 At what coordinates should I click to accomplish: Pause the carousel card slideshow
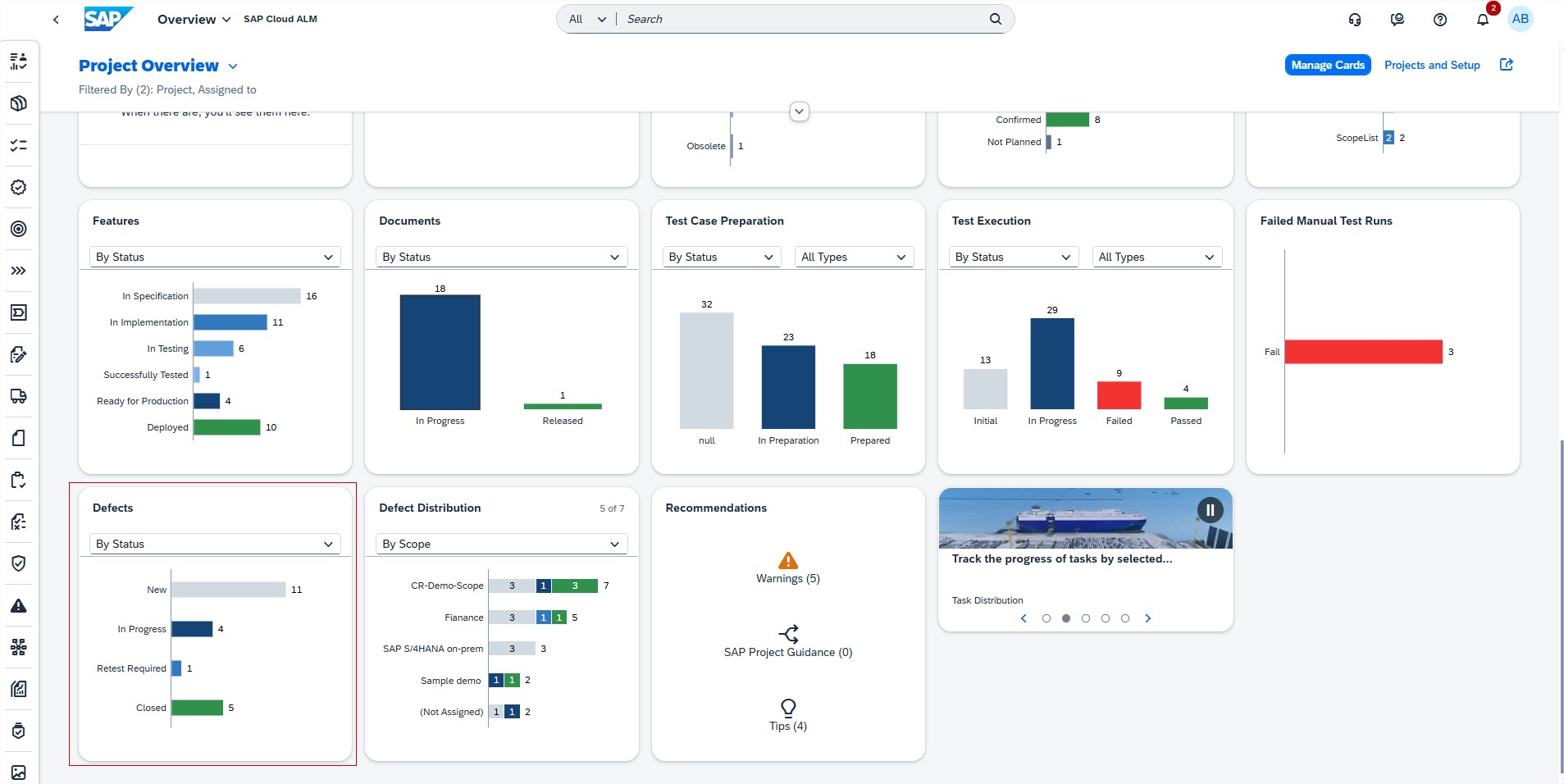tap(1210, 510)
